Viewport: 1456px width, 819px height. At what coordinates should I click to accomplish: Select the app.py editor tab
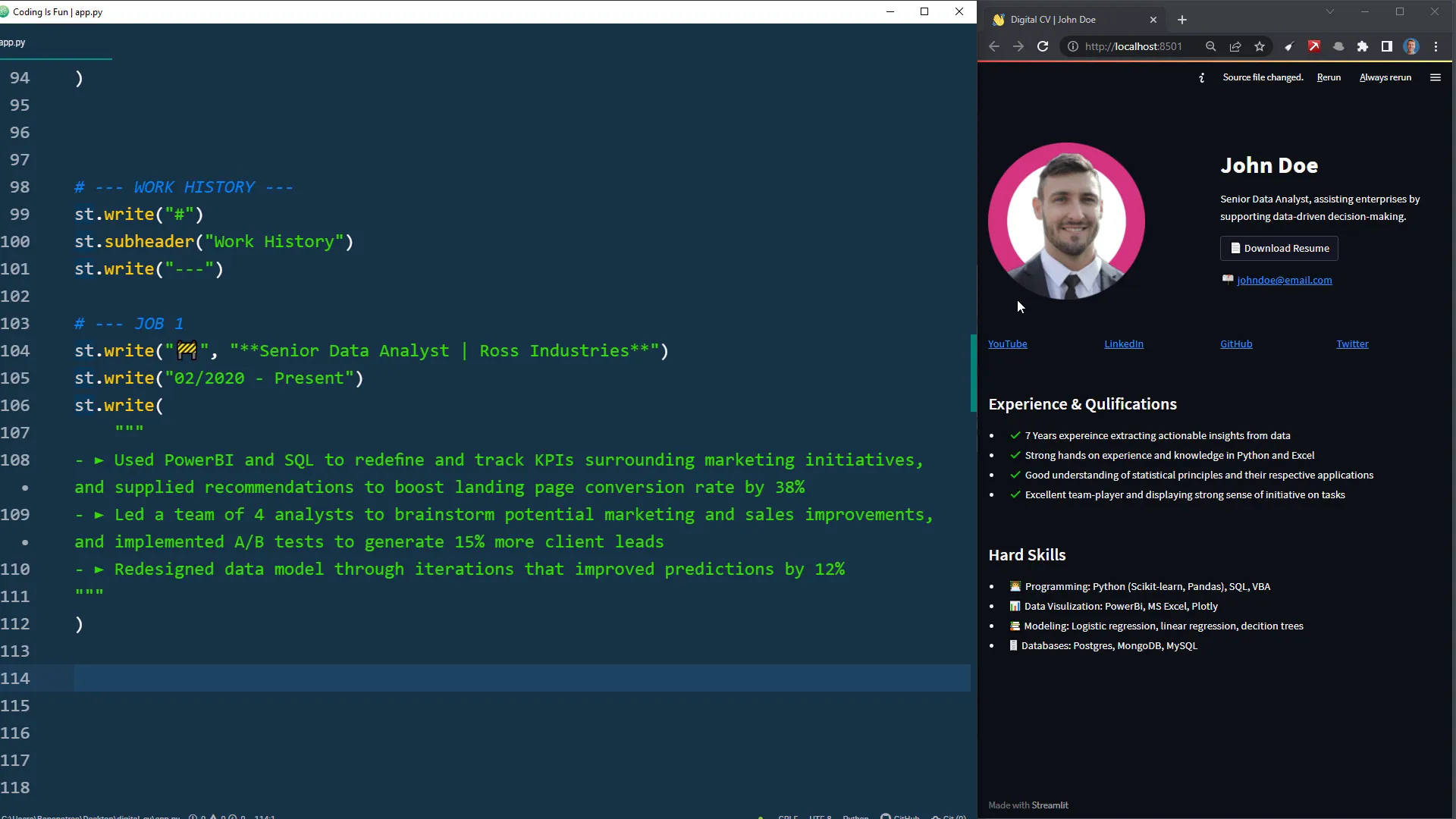13,42
